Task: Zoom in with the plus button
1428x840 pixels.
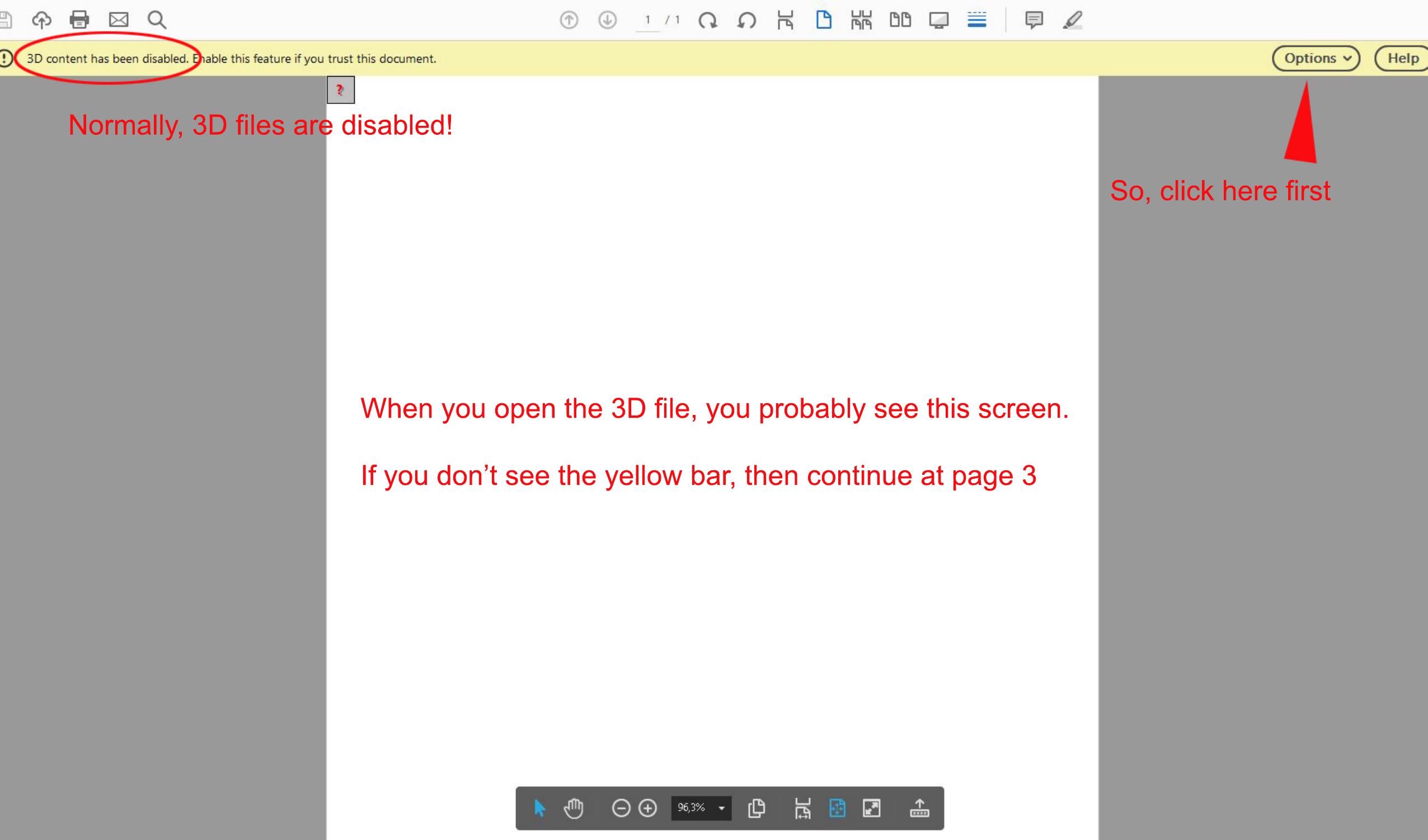Action: (648, 808)
